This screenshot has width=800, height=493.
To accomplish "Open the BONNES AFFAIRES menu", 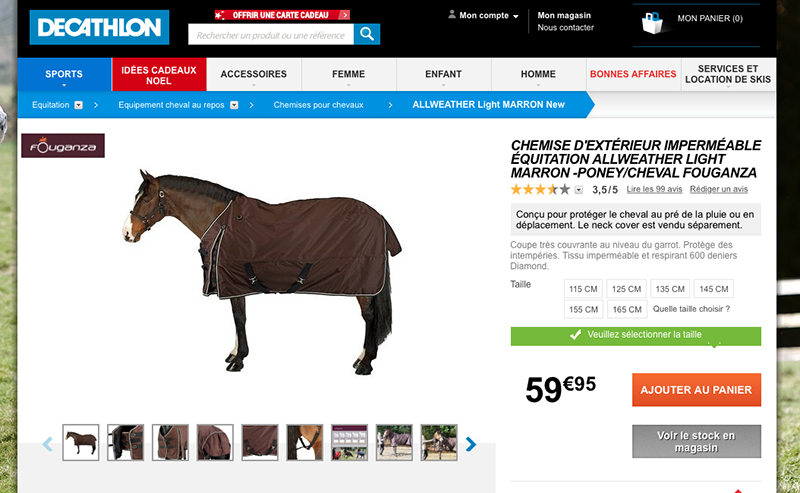I will tap(633, 75).
